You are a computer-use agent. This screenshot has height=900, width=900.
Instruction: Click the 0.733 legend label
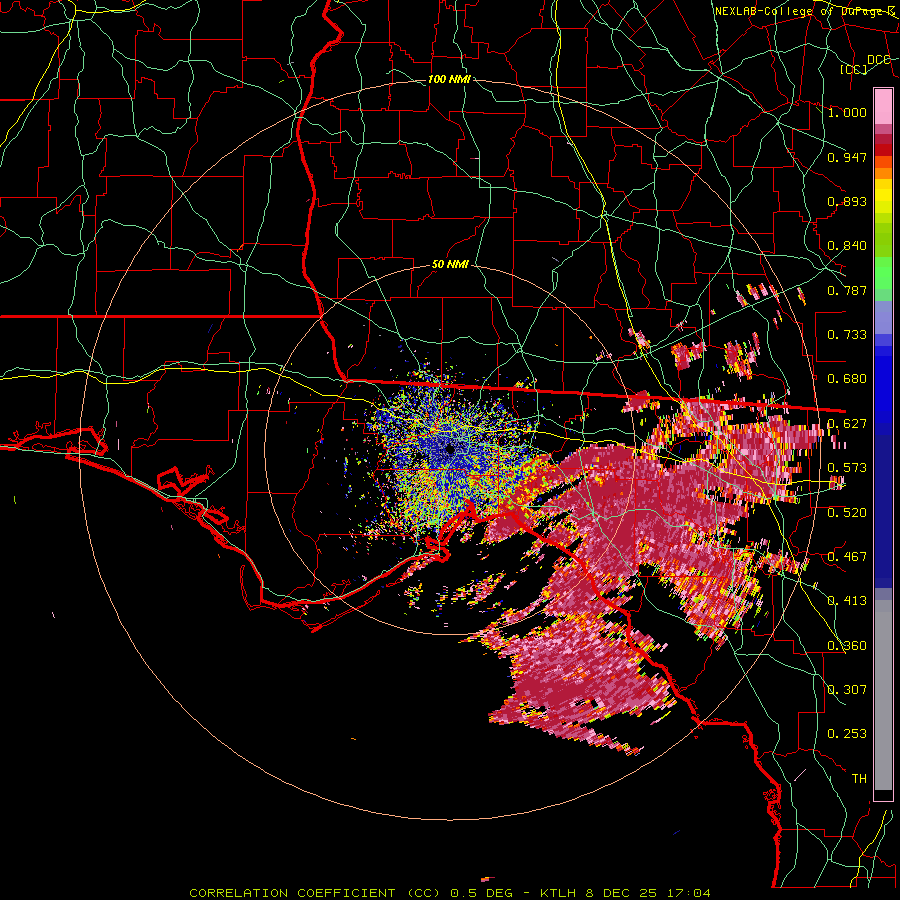(x=847, y=335)
